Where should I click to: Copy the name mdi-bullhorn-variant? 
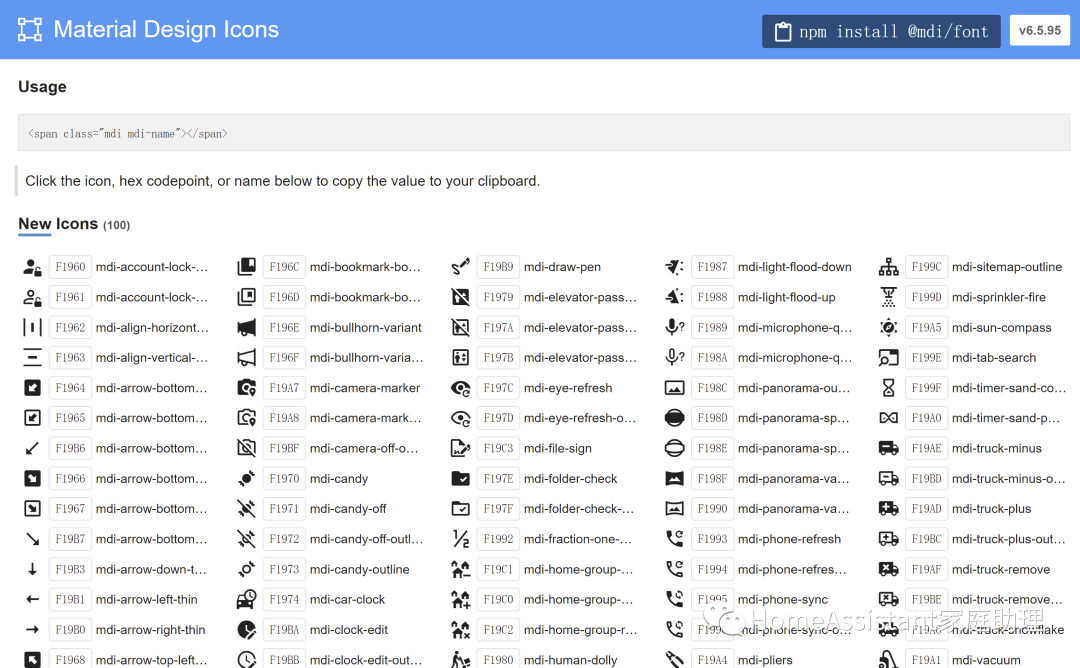tap(366, 327)
